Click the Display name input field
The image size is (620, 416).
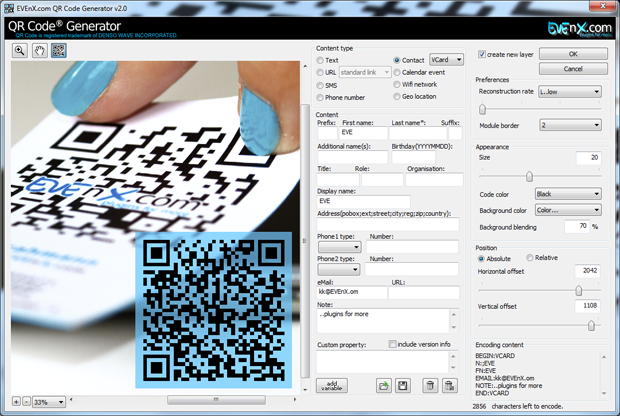click(x=363, y=201)
